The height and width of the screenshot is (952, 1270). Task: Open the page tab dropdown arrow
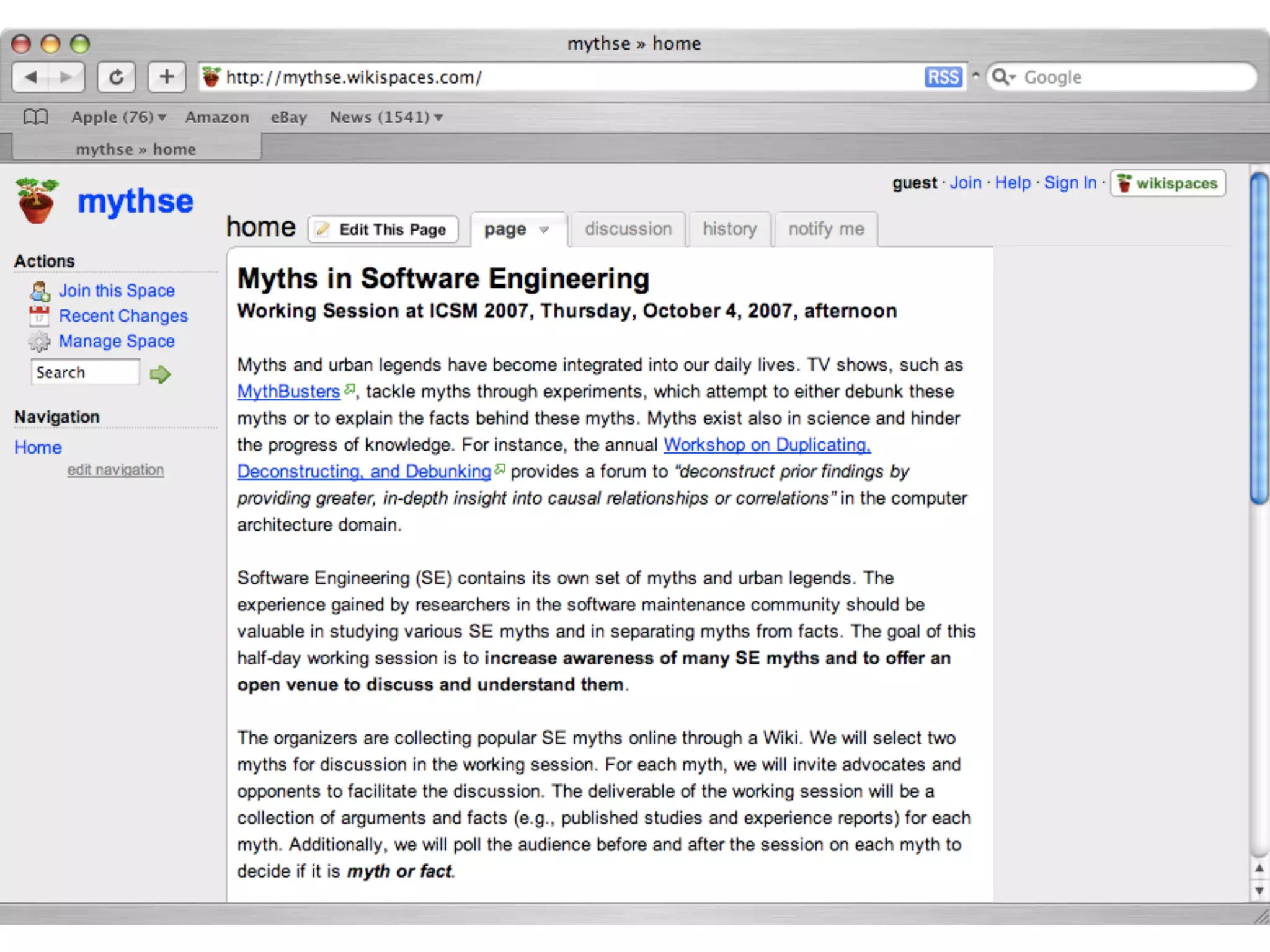pyautogui.click(x=544, y=230)
